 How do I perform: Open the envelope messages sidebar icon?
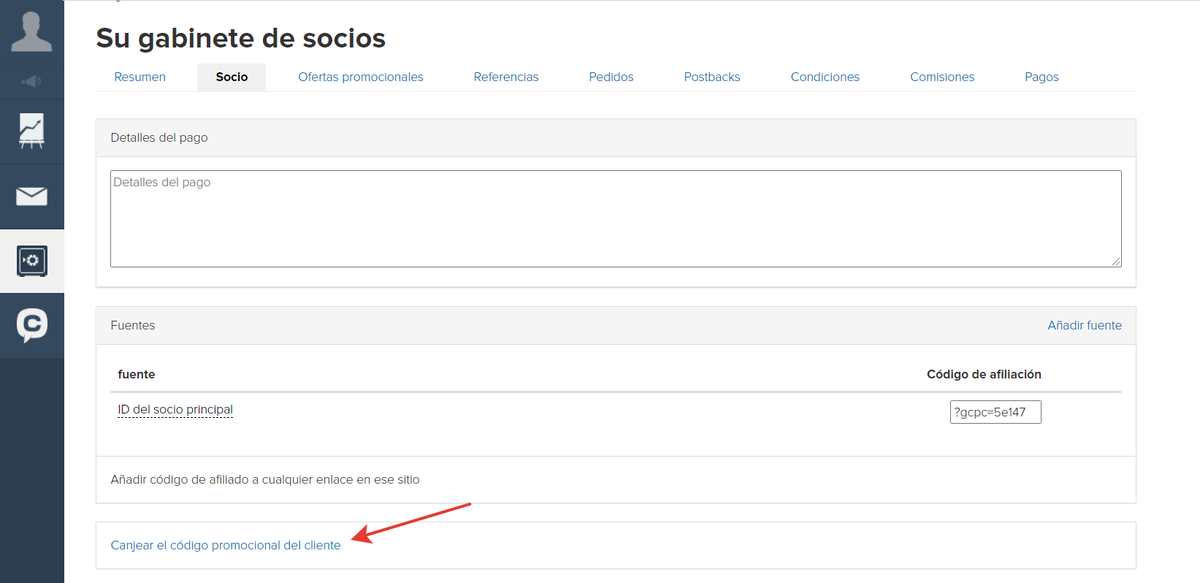32,196
